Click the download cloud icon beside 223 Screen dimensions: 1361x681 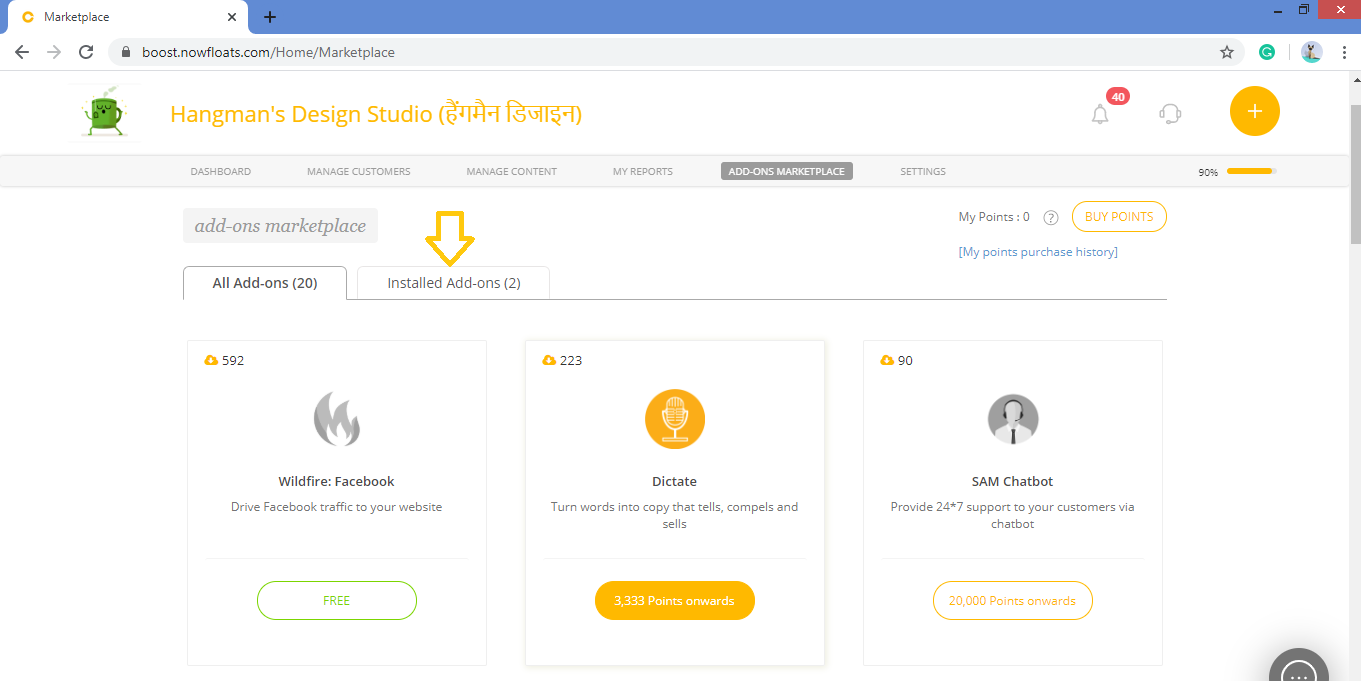(x=549, y=360)
